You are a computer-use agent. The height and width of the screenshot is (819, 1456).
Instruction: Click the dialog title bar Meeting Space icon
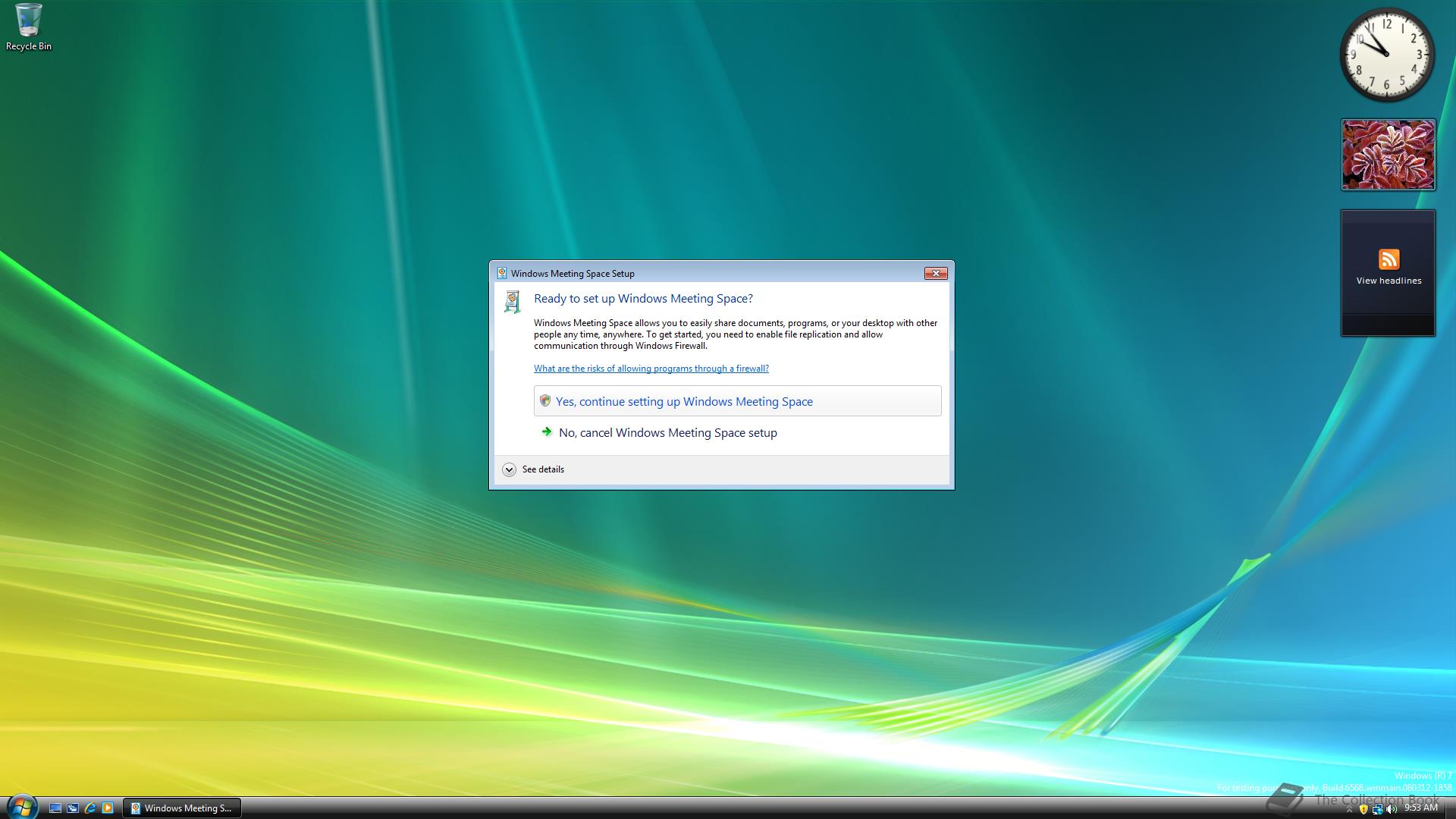pos(501,274)
